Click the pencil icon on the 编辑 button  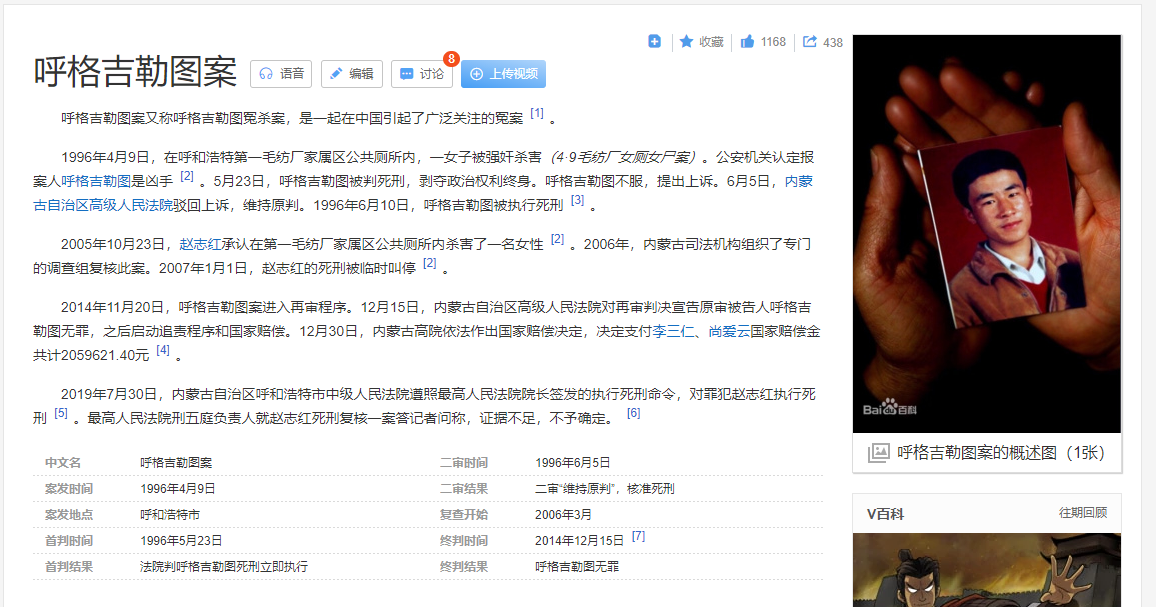[x=334, y=73]
